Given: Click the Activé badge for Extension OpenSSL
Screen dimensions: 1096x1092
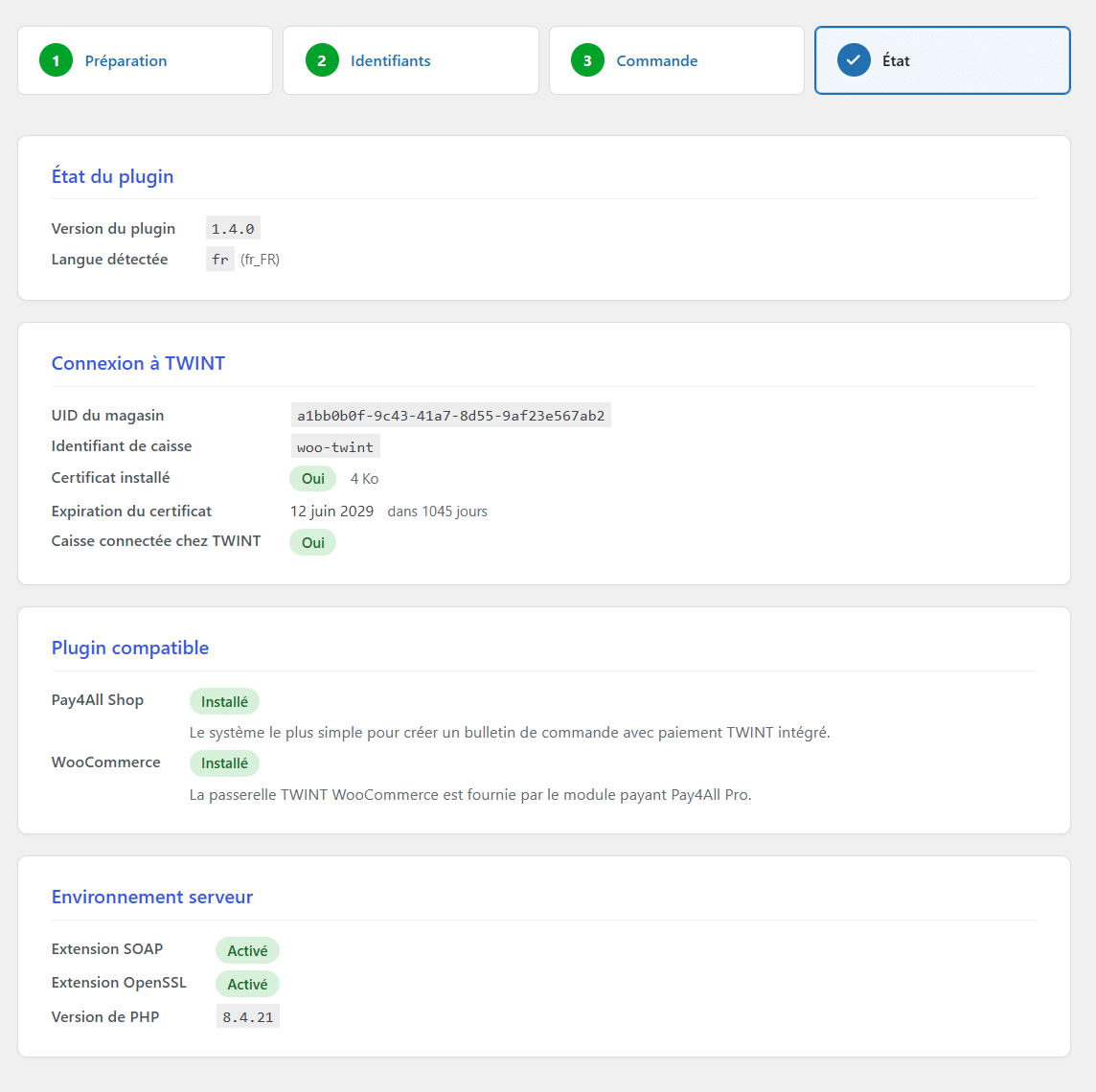Looking at the screenshot, I should (x=247, y=984).
